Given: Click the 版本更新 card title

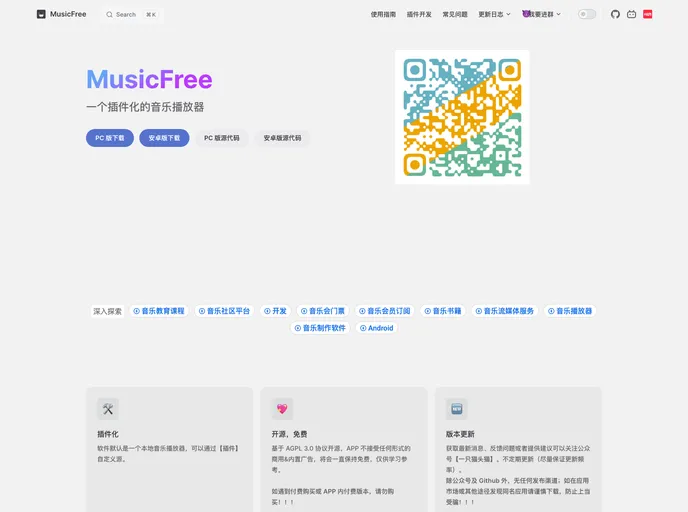Looking at the screenshot, I should point(460,434).
